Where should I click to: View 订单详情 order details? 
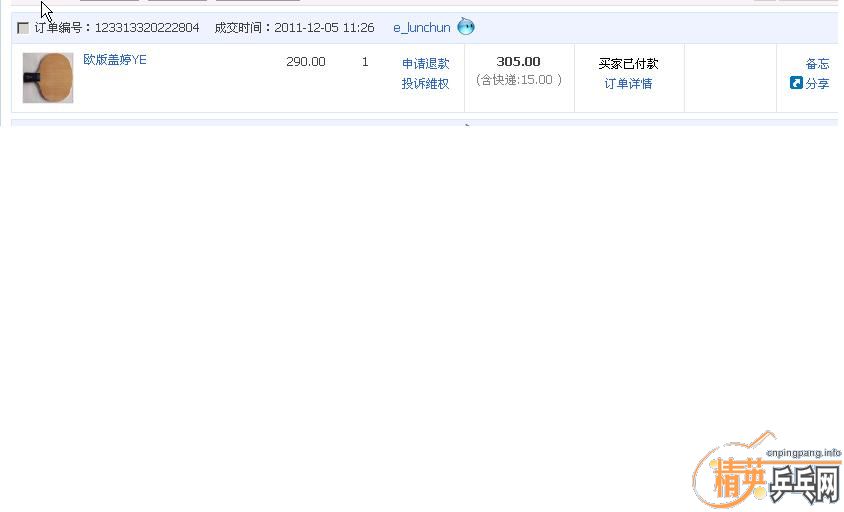coord(628,84)
